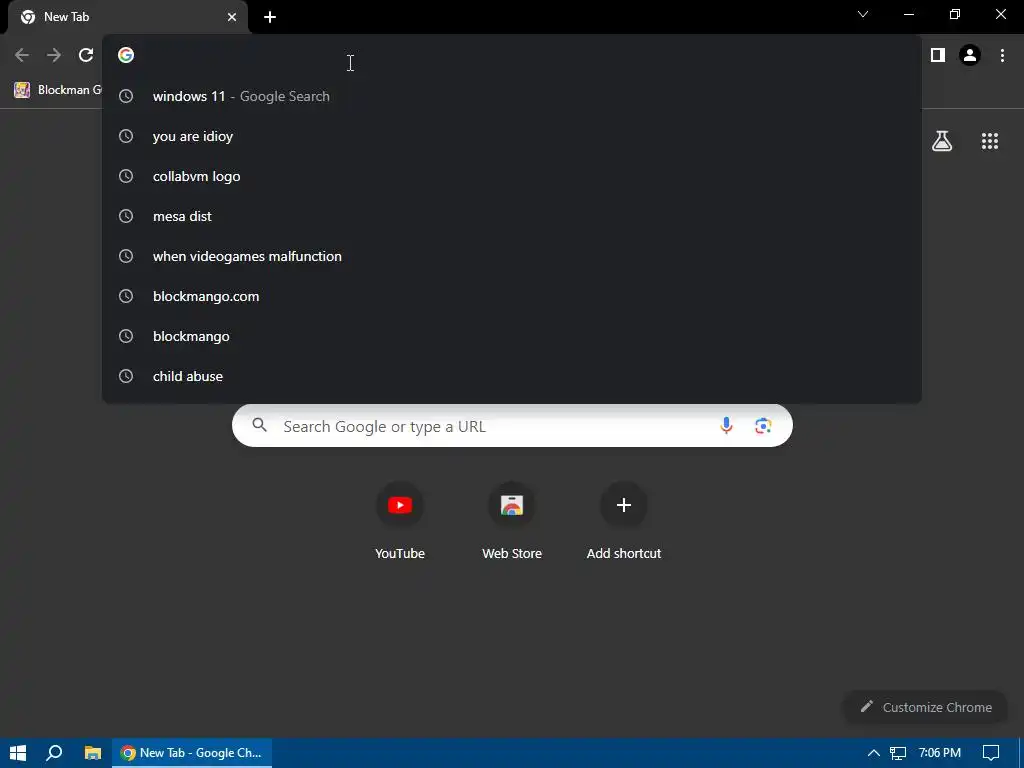Click the Google icon in the address bar
Viewport: 1024px width, 768px height.
(126, 56)
